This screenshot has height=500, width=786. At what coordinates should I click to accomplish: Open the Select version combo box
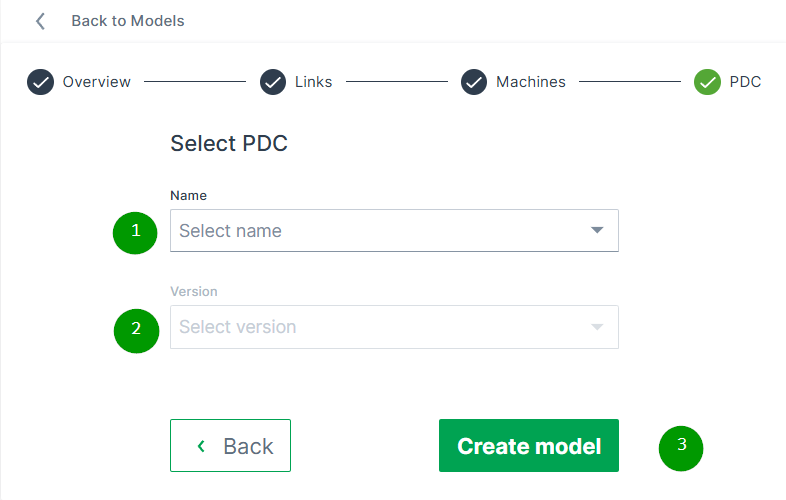pos(380,327)
